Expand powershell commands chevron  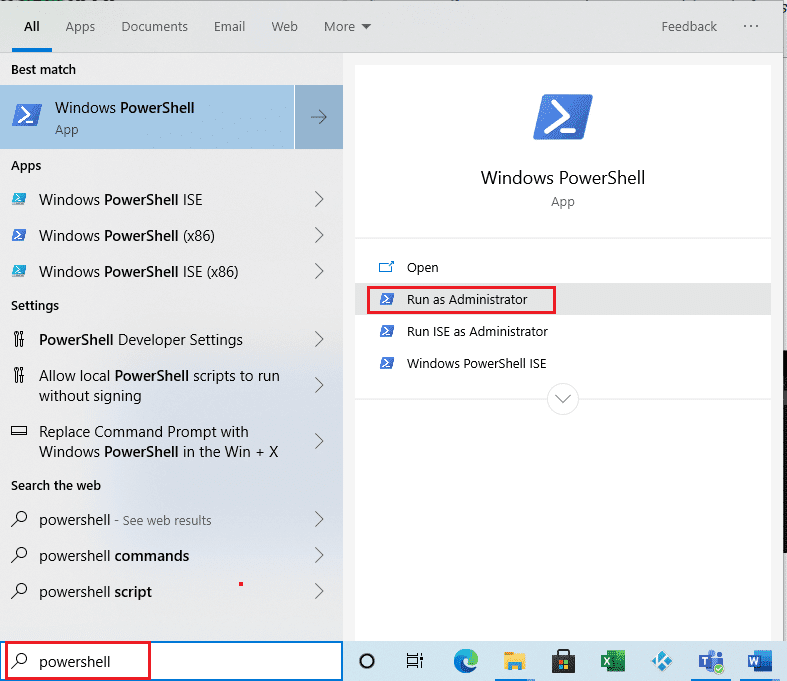[x=319, y=556]
